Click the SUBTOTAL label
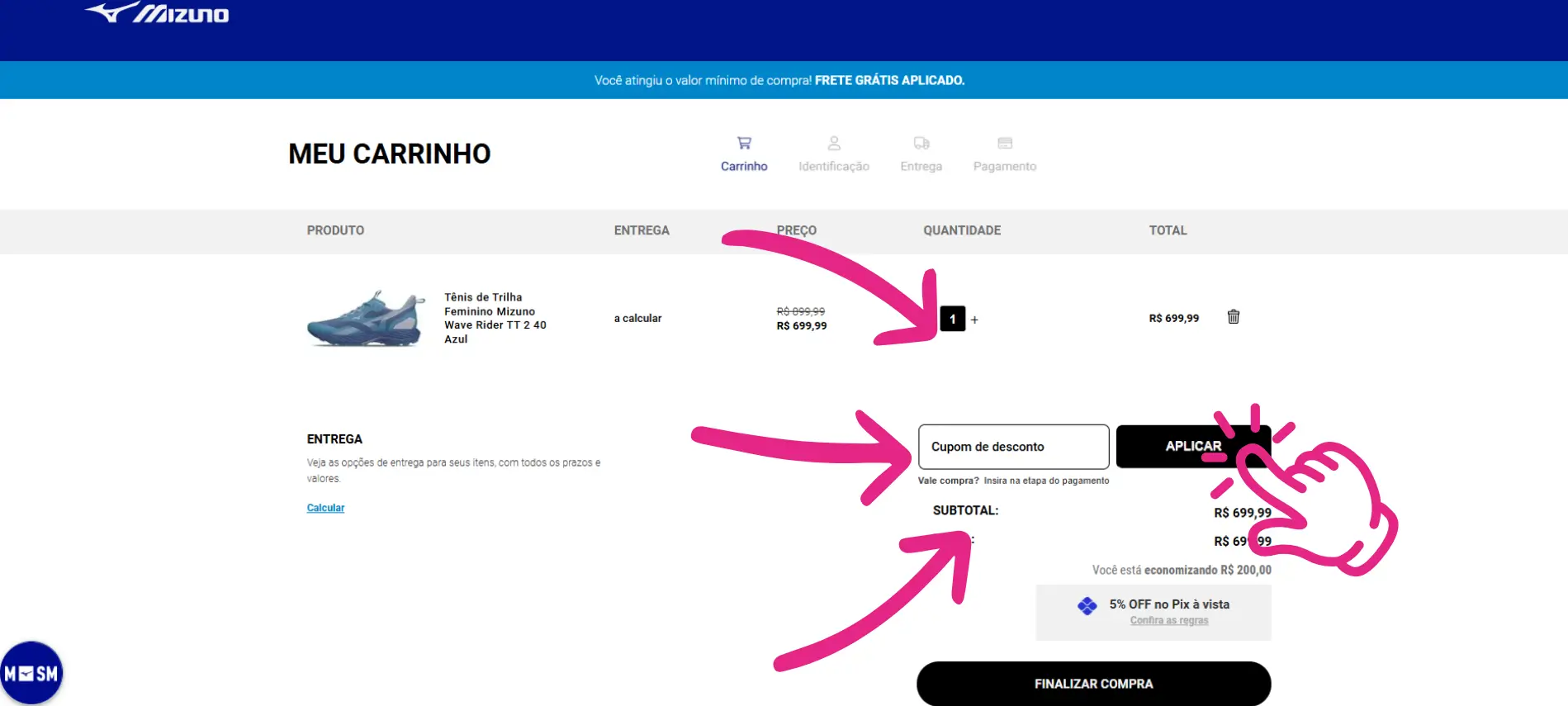The width and height of the screenshot is (1568, 706). pos(965,510)
